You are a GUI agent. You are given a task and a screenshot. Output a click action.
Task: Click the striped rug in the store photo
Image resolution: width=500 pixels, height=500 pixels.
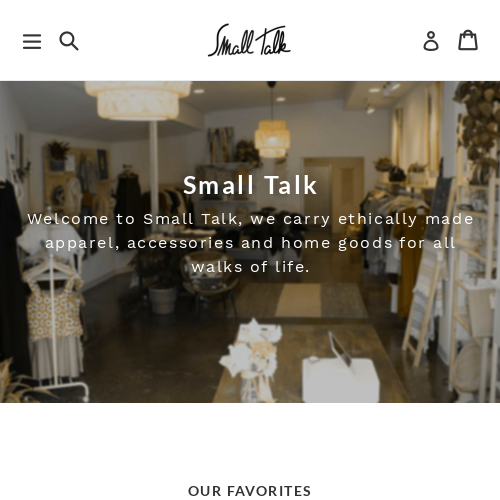pyautogui.click(x=300, y=300)
